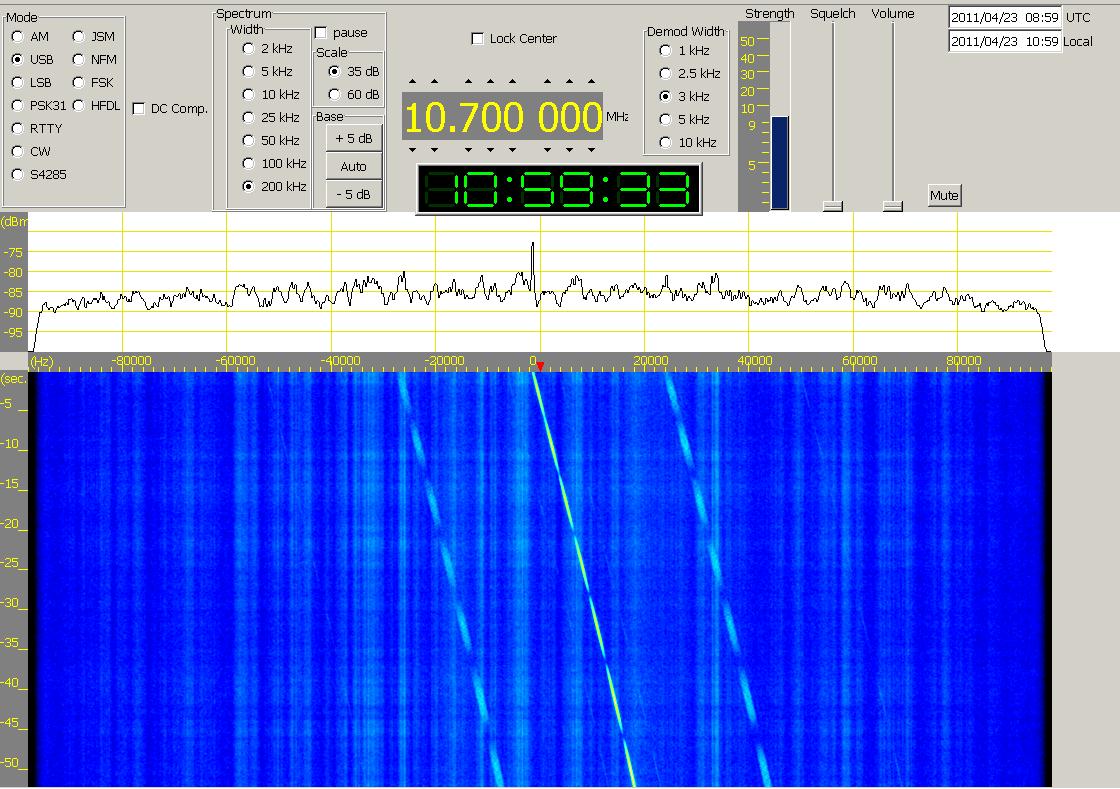Set demod width to 5 kHz
This screenshot has height=789, width=1120.
coord(665,120)
